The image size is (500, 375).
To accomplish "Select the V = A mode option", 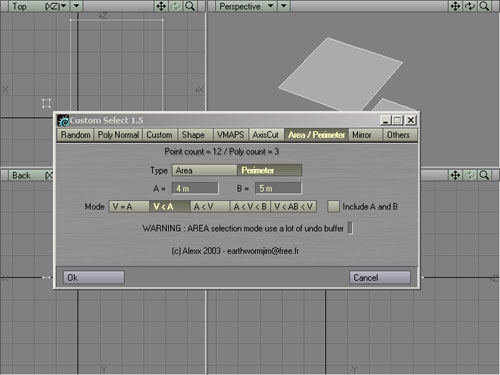I will point(129,207).
